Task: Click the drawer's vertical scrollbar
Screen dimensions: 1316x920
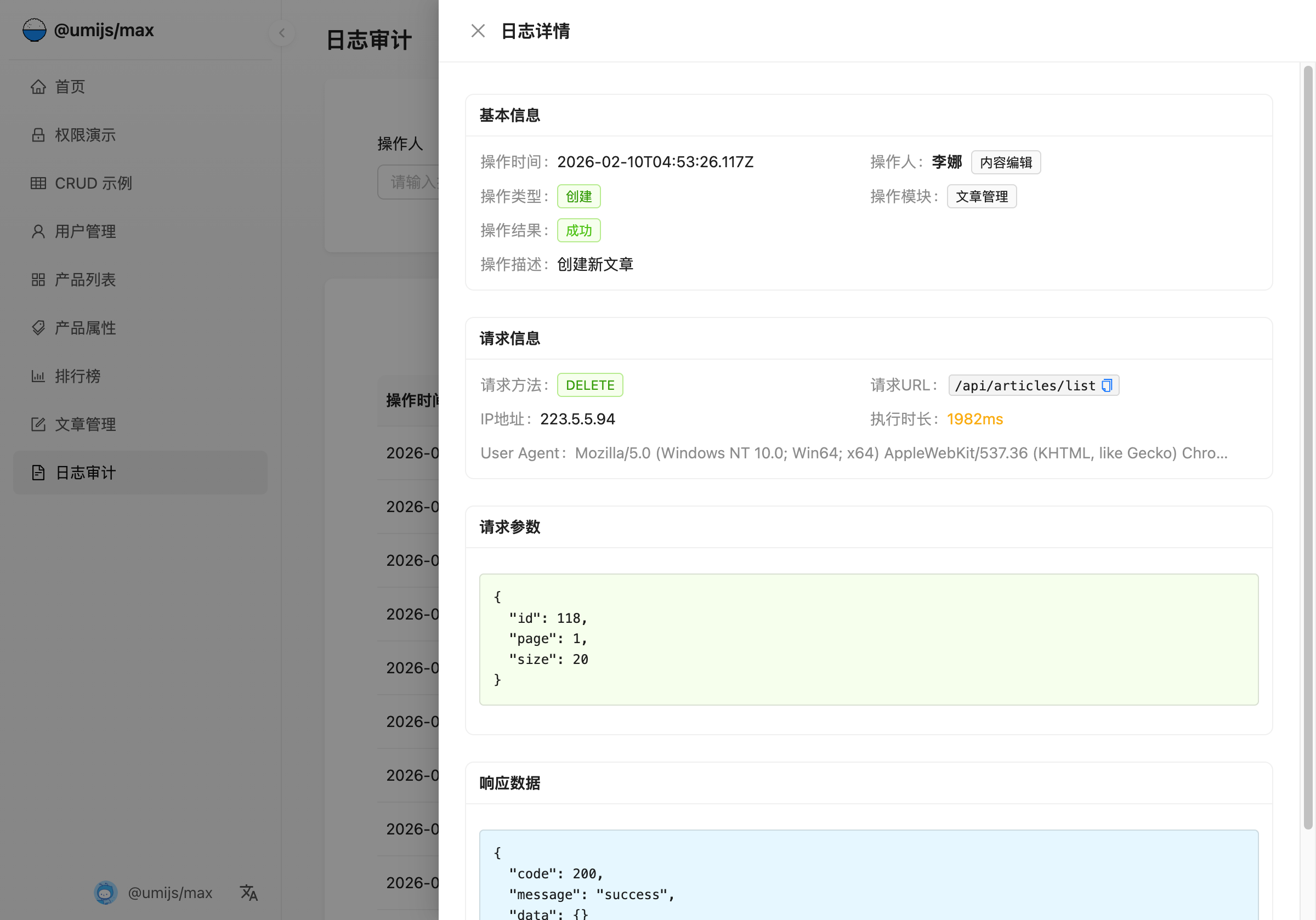Action: (x=1307, y=447)
